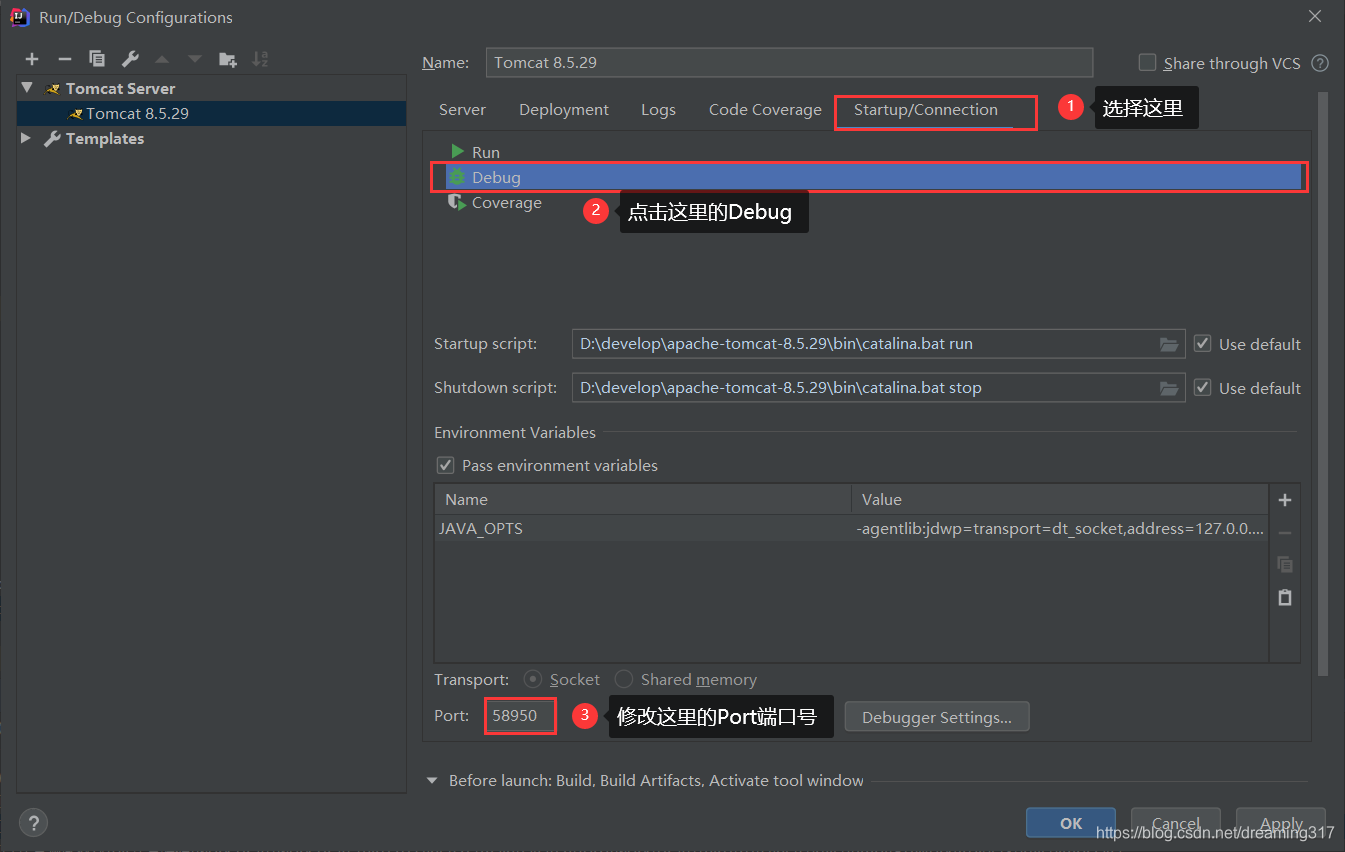Create a new configuration folder
The width and height of the screenshot is (1345, 852).
[228, 59]
